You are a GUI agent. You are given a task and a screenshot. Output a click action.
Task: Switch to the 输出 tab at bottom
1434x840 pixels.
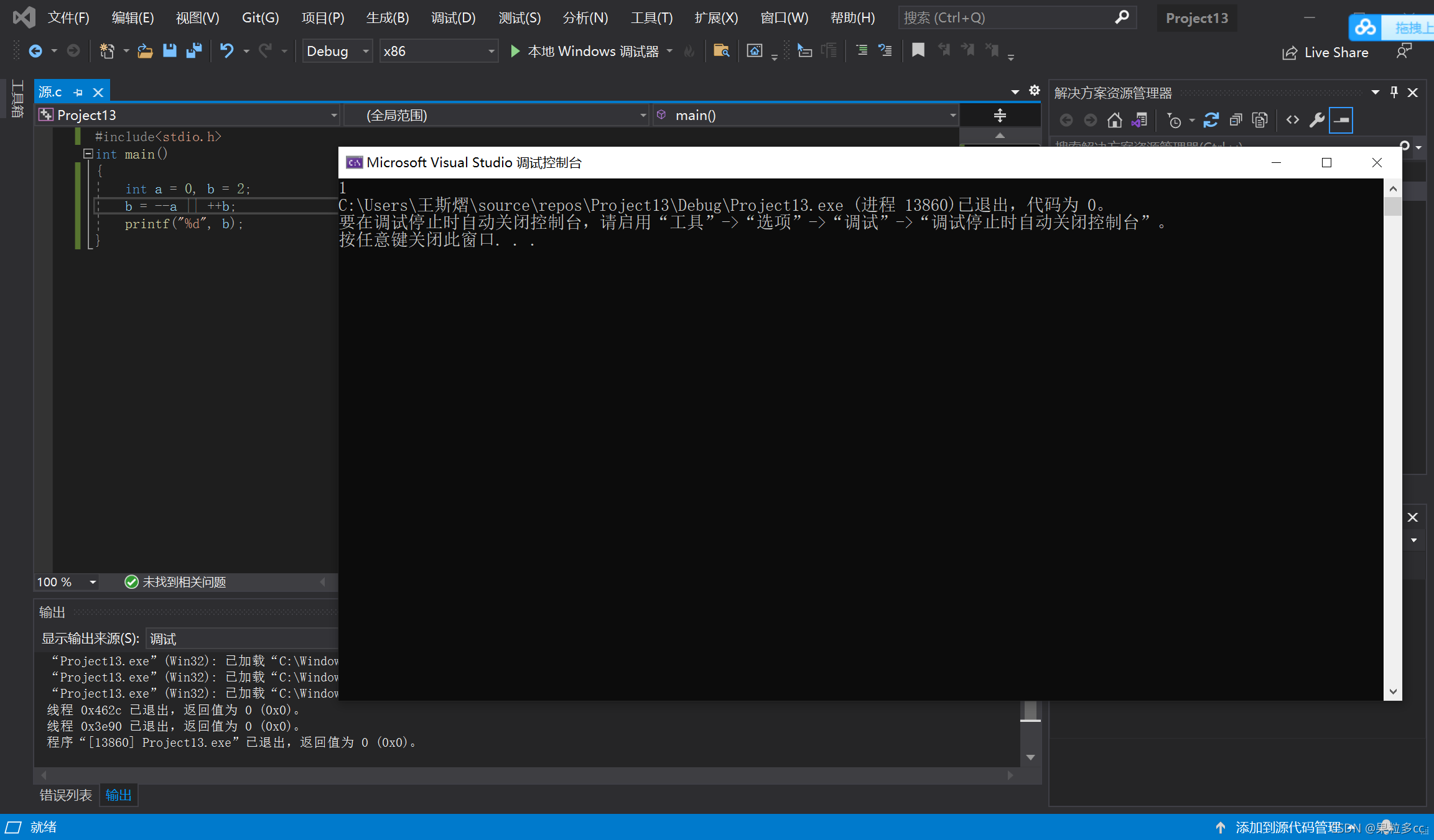118,795
